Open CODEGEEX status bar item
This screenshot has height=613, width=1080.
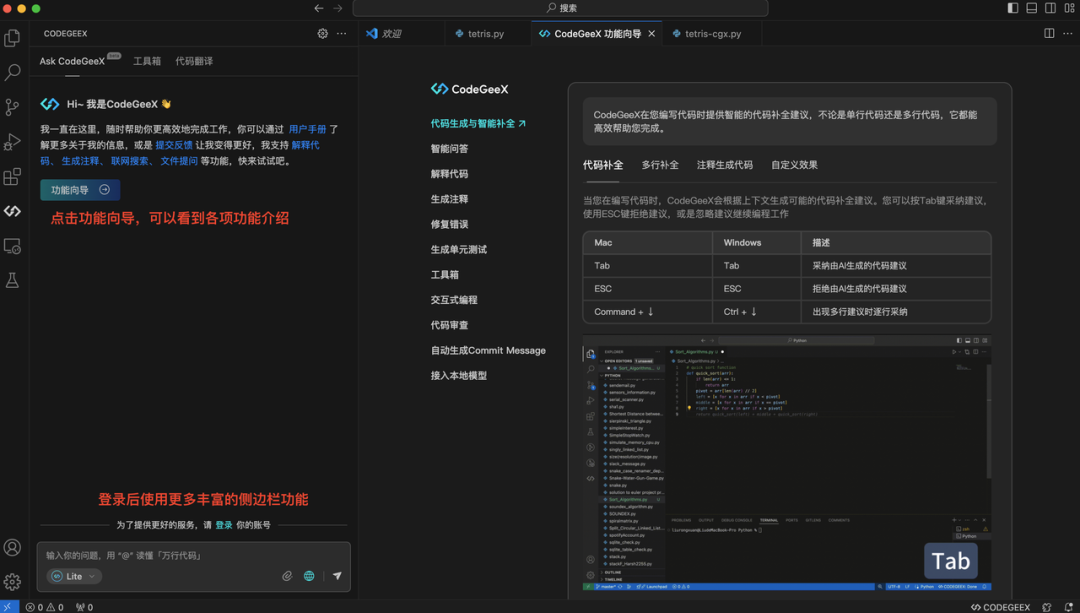click(x=1000, y=607)
